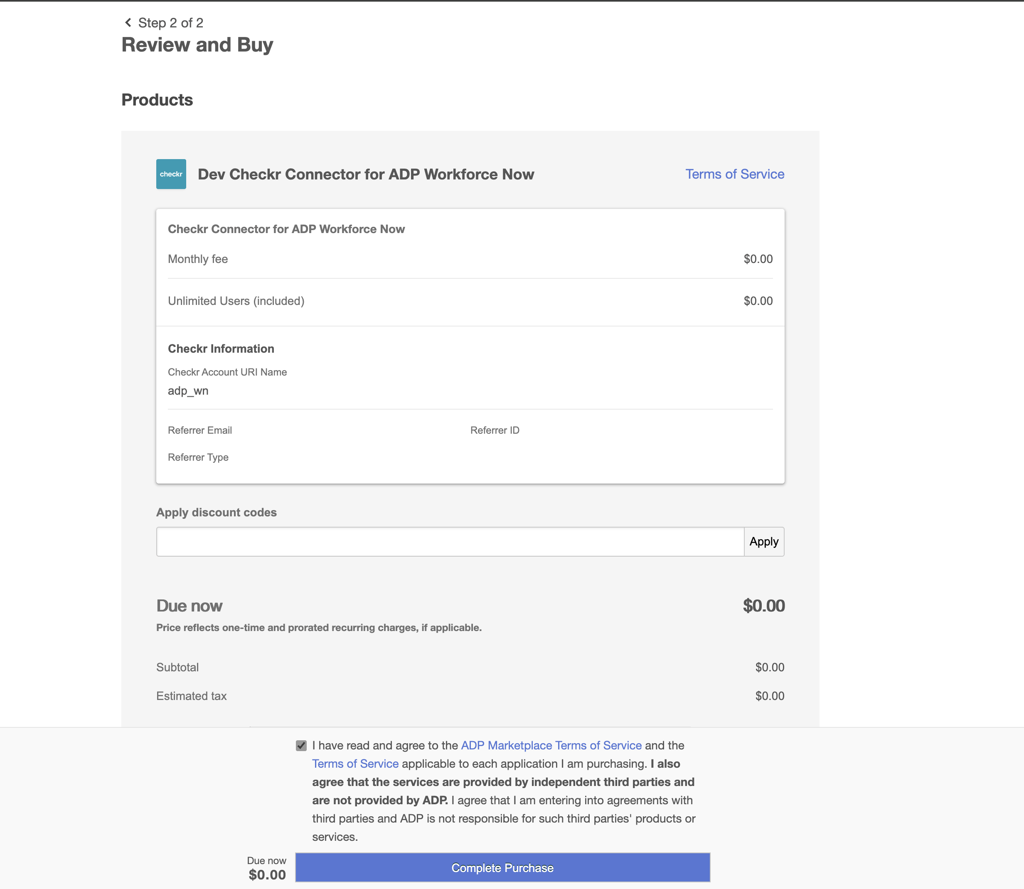Click the 'Checkr Account URI Name' label

coord(227,372)
